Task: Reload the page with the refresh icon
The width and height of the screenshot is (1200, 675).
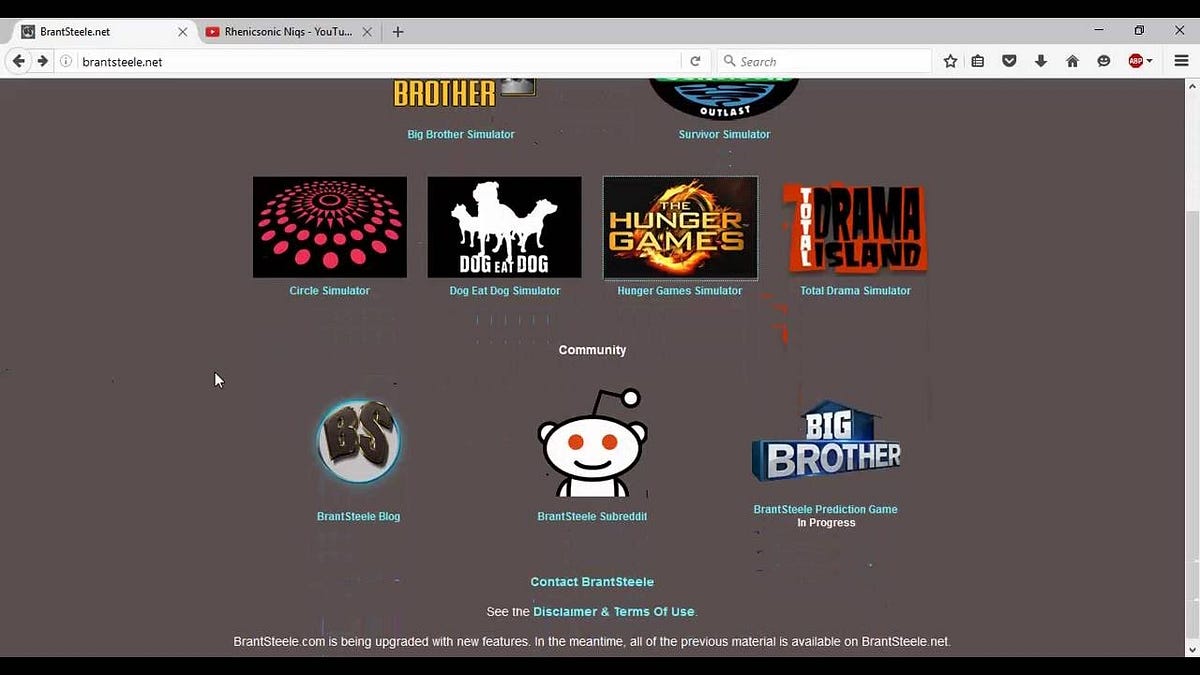Action: coord(695,61)
